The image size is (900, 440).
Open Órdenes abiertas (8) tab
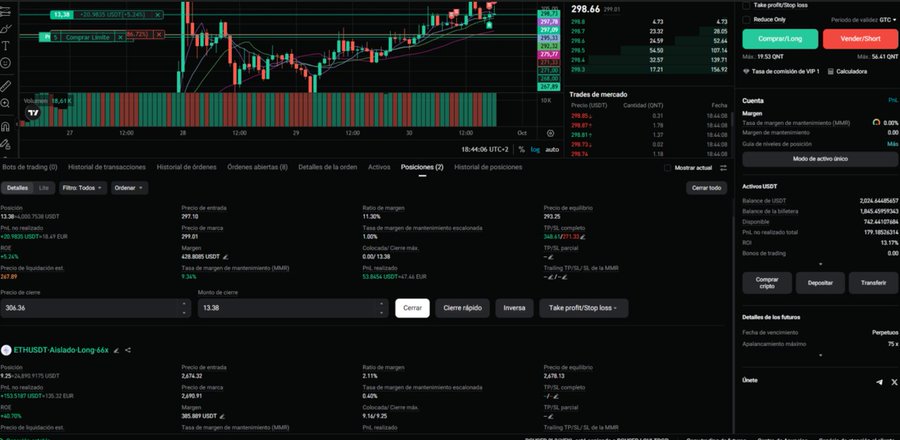point(257,167)
